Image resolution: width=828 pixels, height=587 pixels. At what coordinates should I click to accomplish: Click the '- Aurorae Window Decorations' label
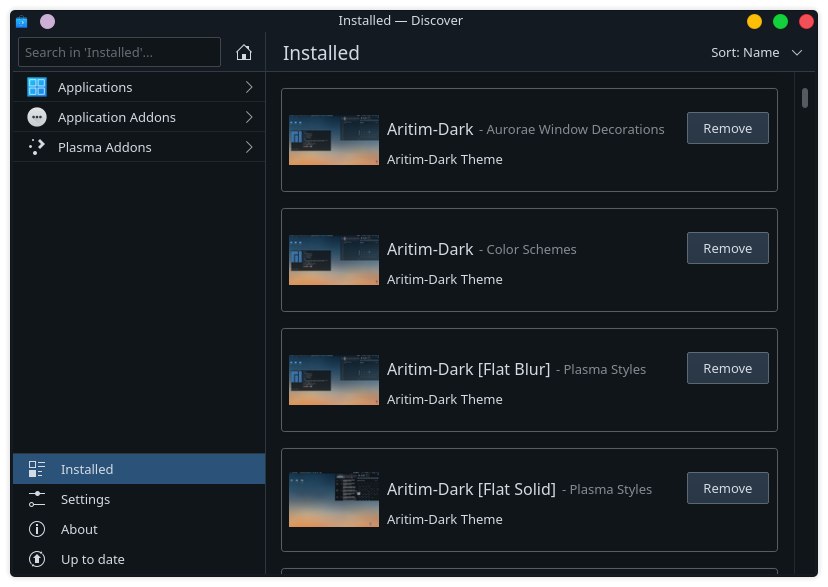click(x=571, y=129)
